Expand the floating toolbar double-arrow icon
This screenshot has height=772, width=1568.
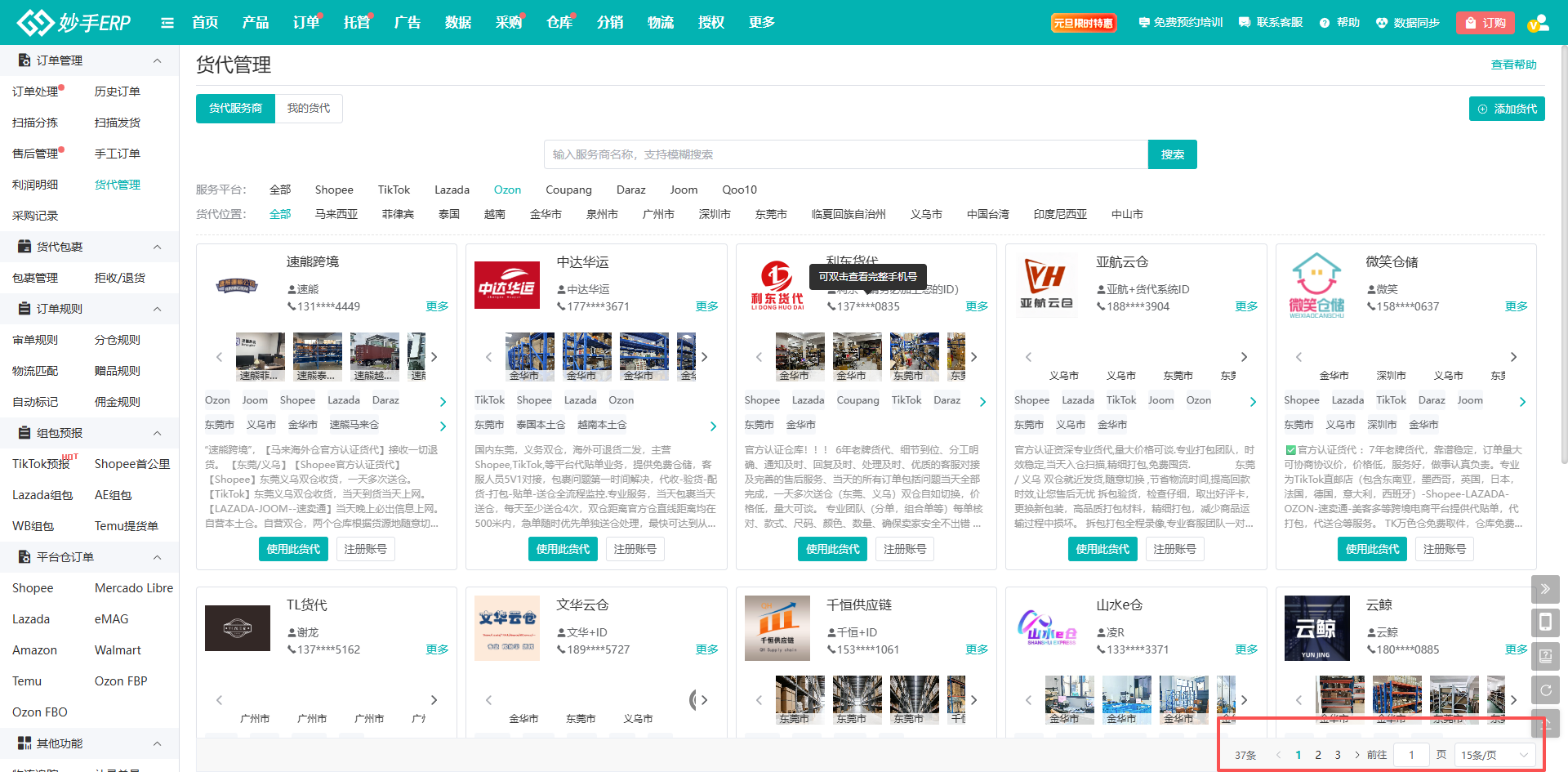pyautogui.click(x=1545, y=588)
